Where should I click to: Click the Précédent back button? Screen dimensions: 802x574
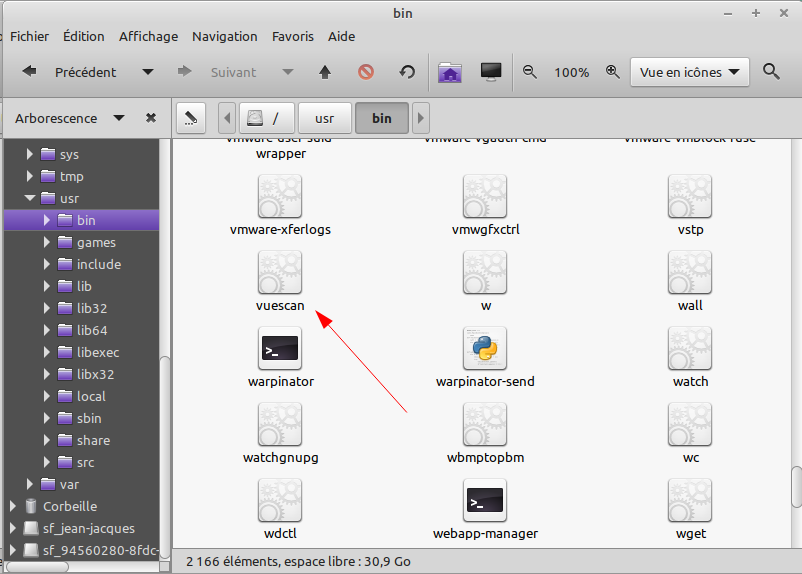click(x=70, y=72)
